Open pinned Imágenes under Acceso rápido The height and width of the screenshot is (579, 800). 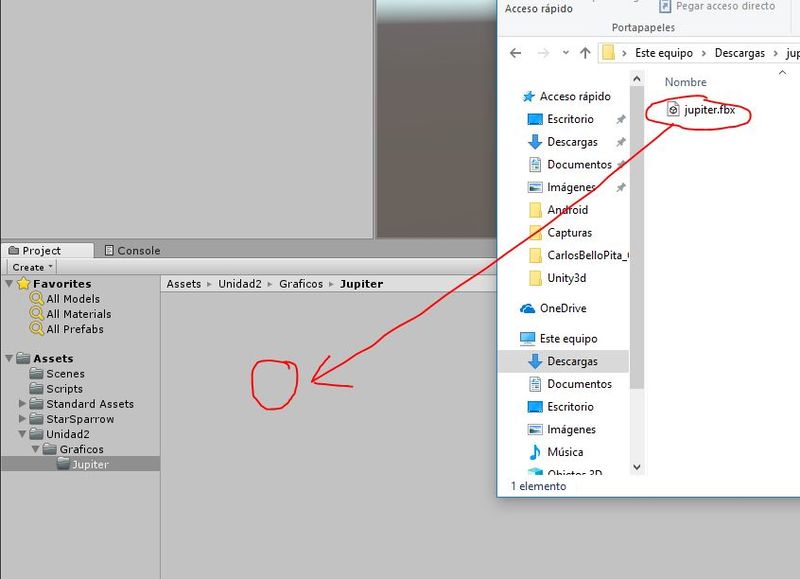click(571, 187)
